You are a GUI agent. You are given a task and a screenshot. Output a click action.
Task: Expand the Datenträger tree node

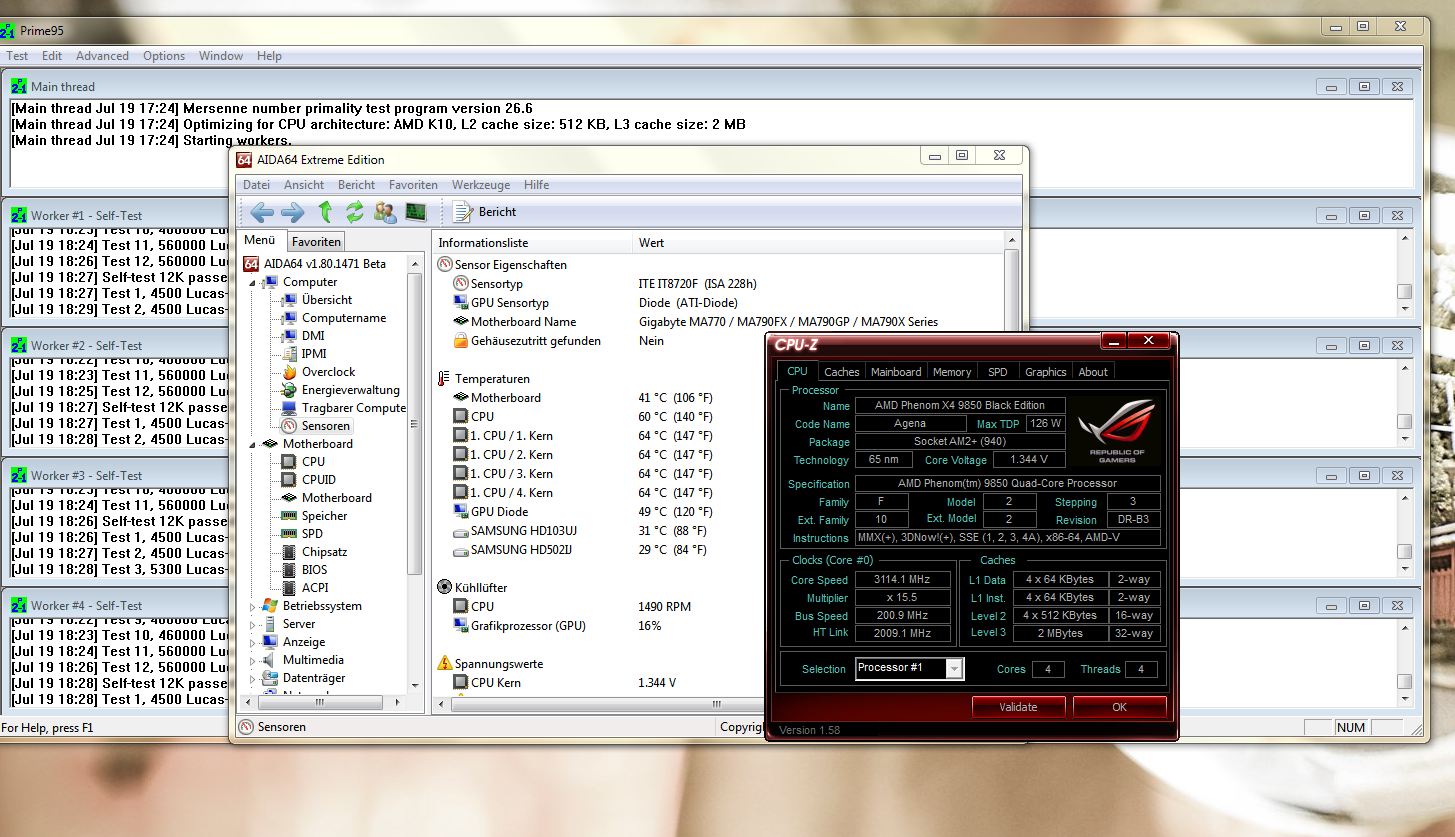click(253, 678)
